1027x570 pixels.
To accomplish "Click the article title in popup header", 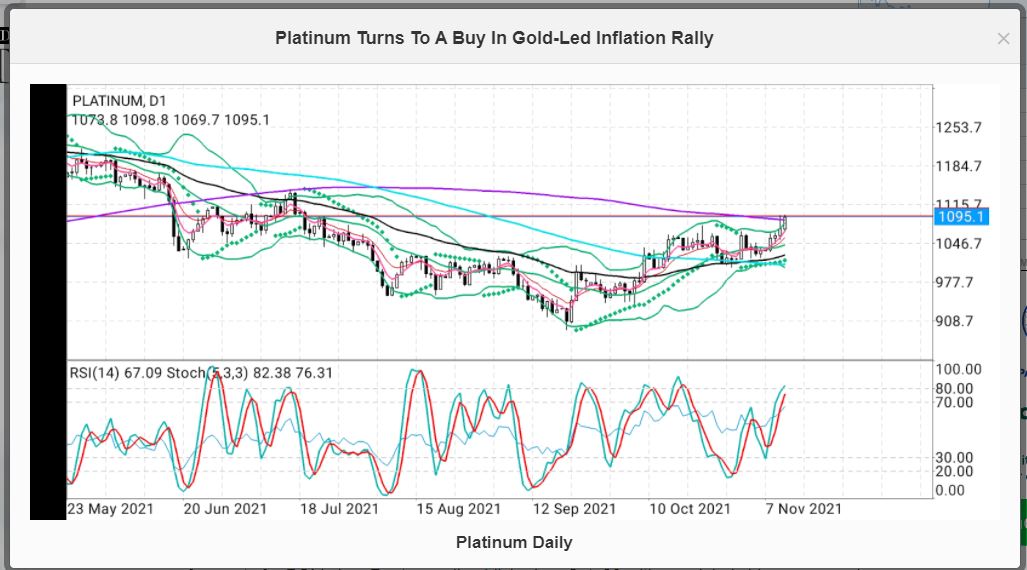I will [x=494, y=38].
